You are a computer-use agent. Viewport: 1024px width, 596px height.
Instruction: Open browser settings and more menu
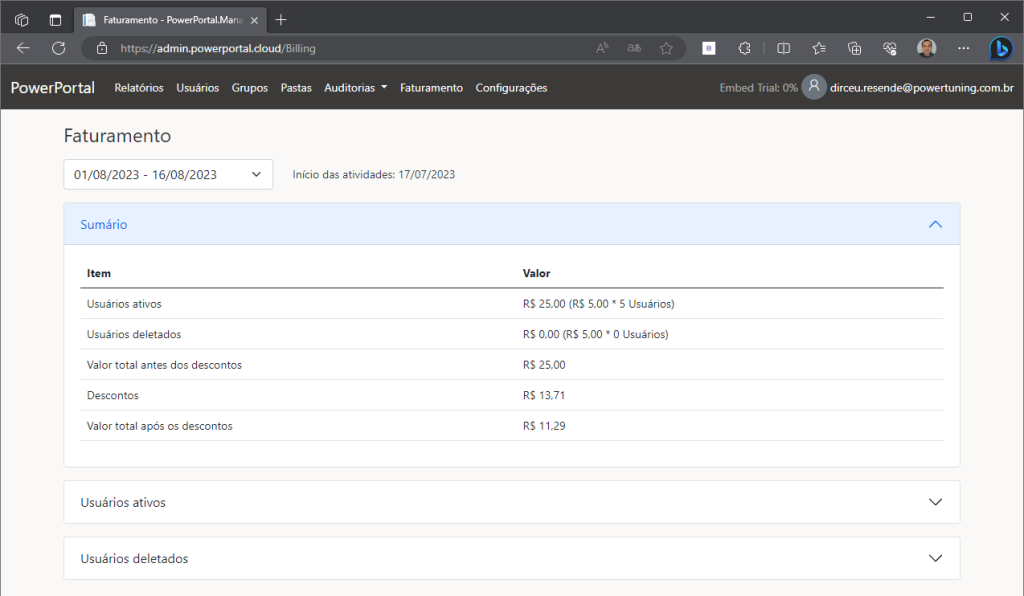[x=963, y=48]
